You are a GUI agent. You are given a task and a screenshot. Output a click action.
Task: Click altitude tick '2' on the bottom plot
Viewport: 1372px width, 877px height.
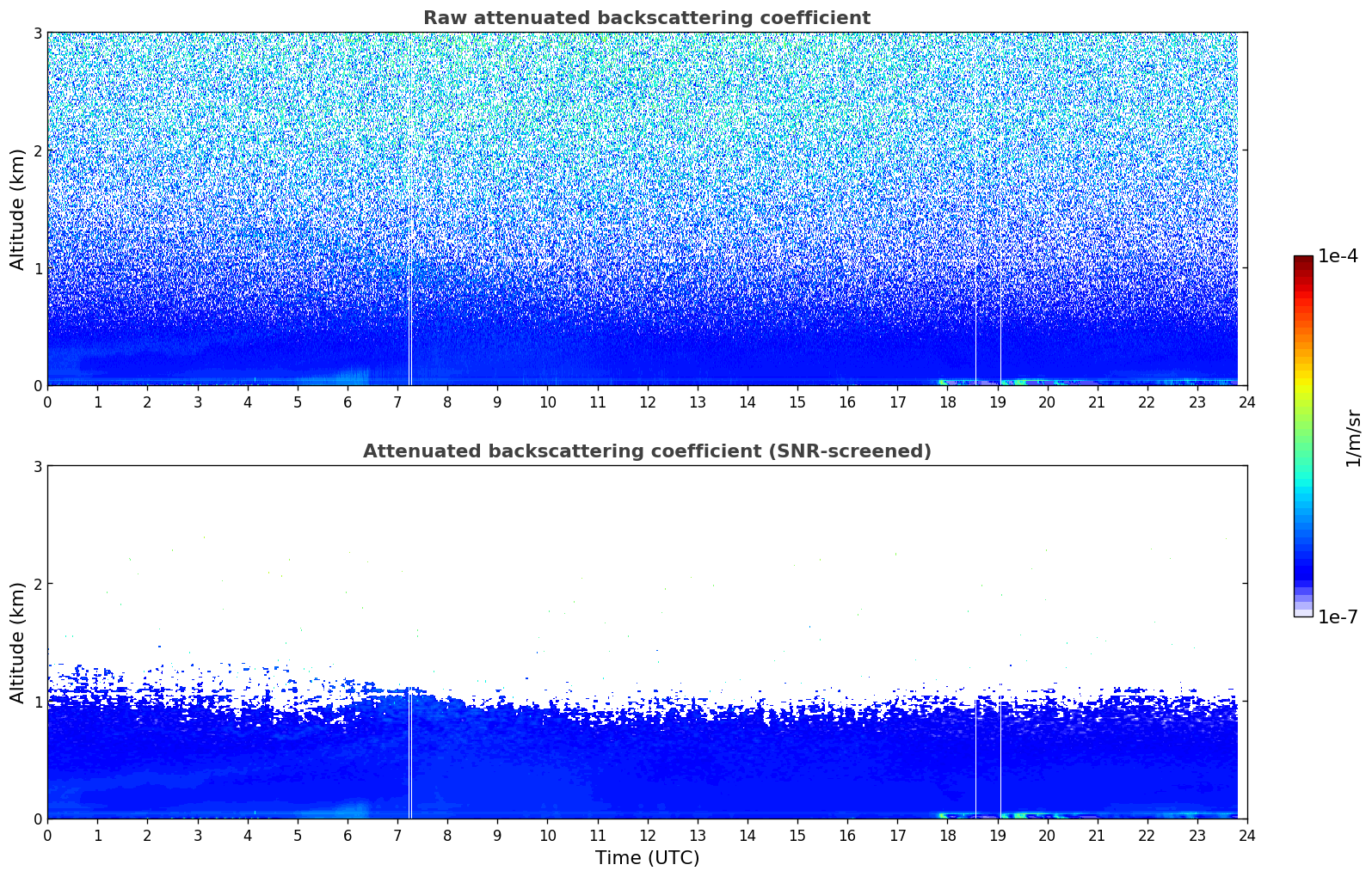click(x=37, y=584)
